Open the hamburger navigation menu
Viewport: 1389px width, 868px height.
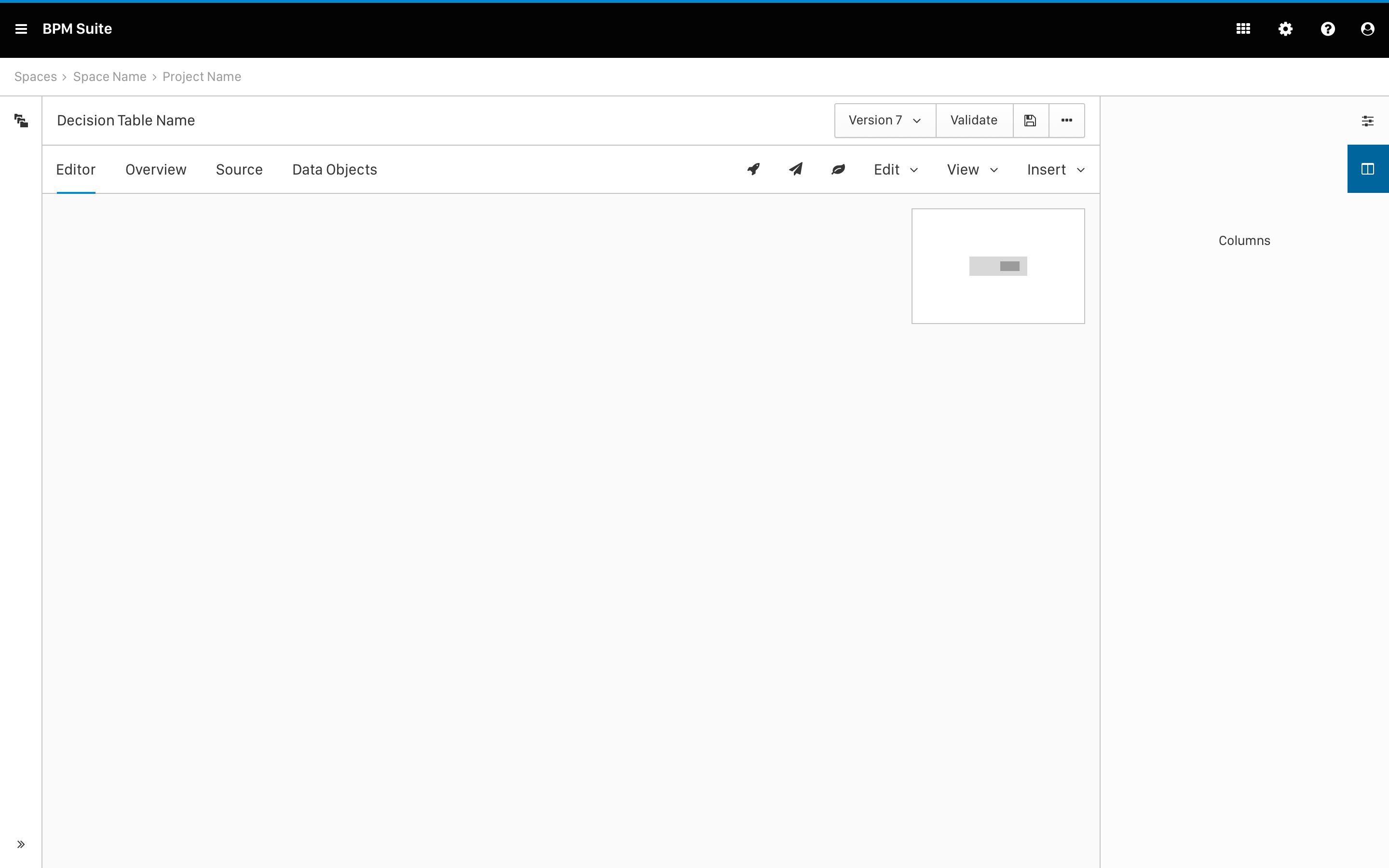(21, 29)
